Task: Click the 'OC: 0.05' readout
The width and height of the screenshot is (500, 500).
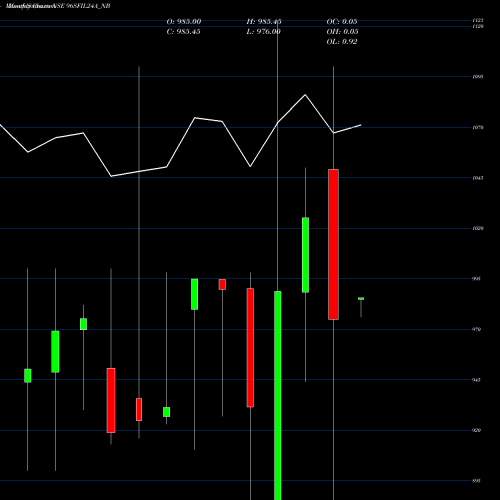Action: point(342,22)
